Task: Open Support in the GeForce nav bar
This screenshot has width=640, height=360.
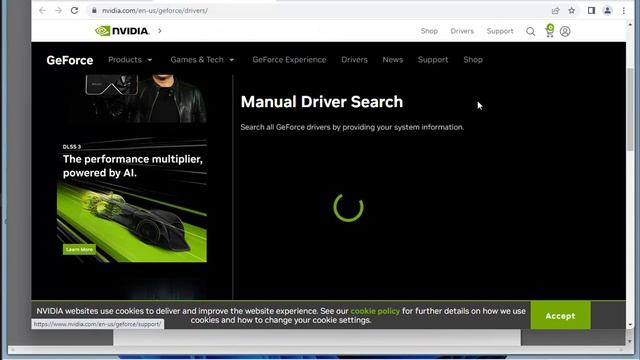Action: tap(433, 60)
